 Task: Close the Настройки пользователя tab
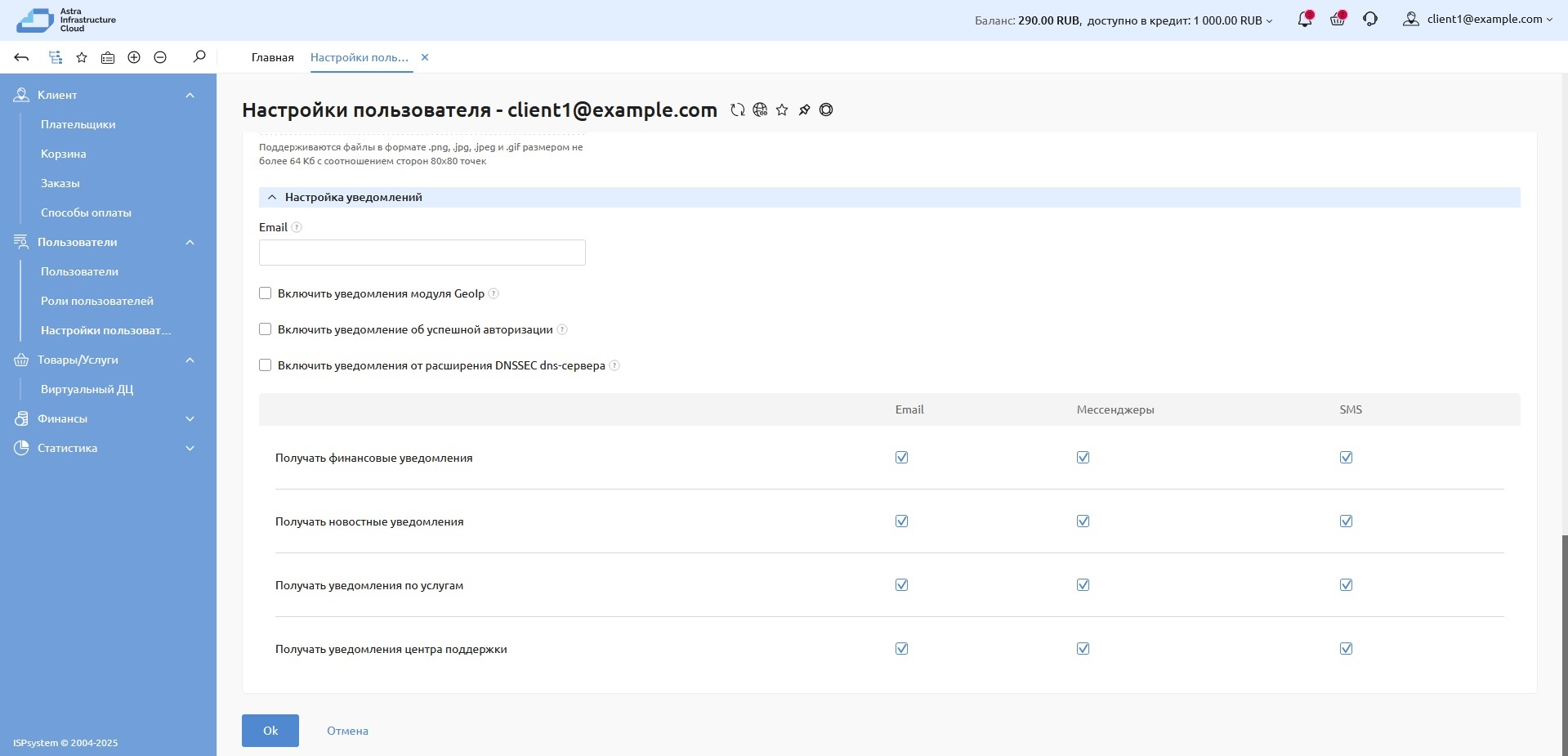pyautogui.click(x=425, y=57)
